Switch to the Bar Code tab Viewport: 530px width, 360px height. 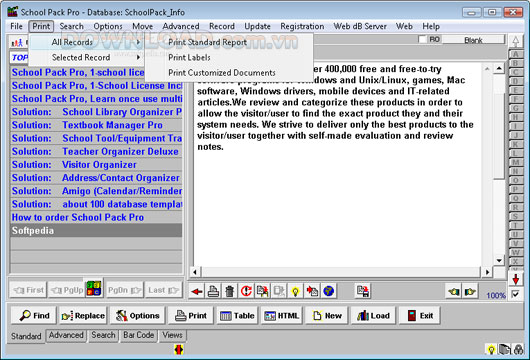(139, 335)
